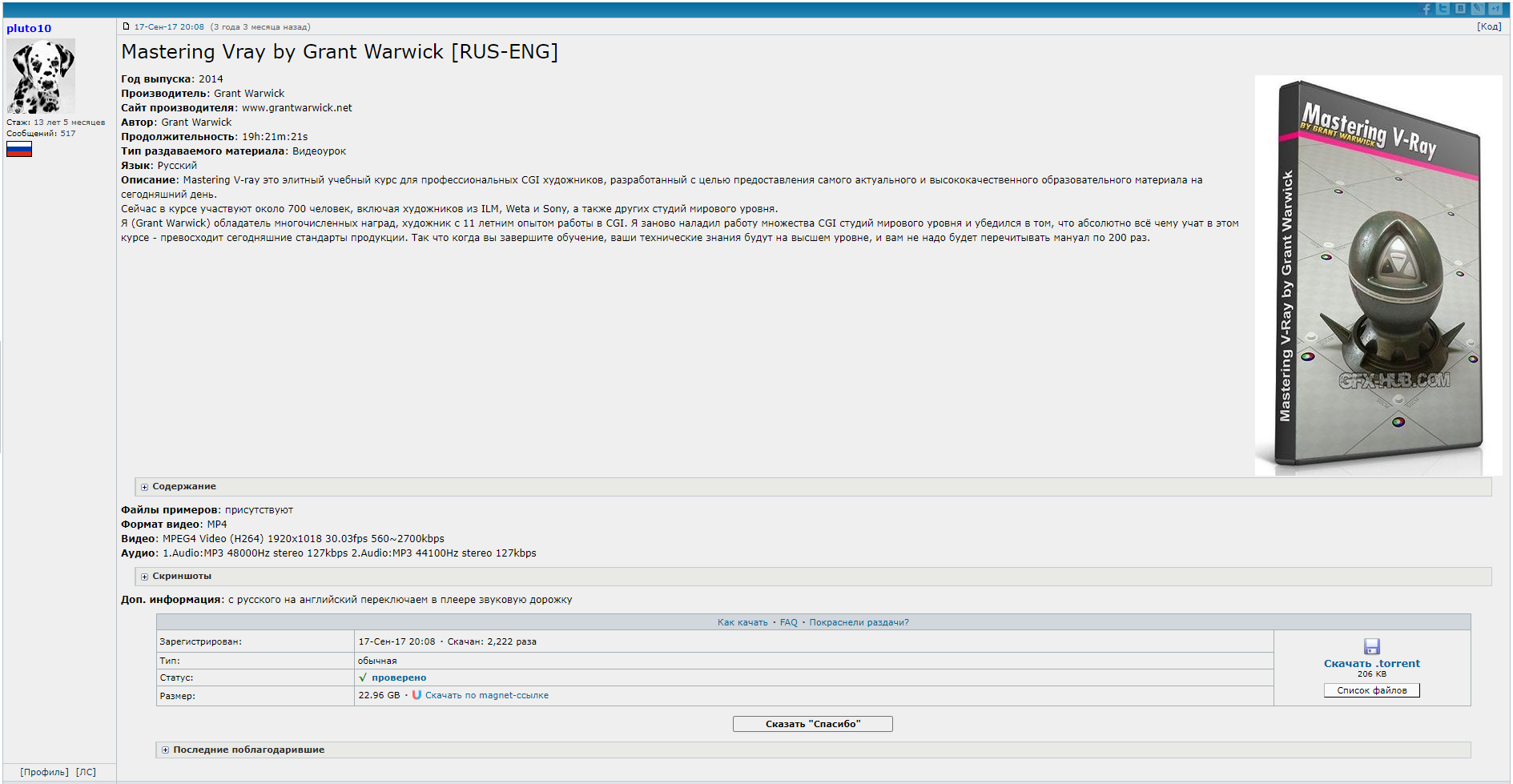Click the Тип value обычная

[x=377, y=661]
